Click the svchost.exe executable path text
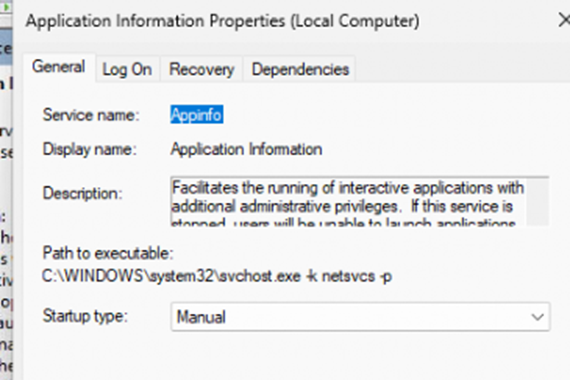Image resolution: width=570 pixels, height=380 pixels. 217,276
